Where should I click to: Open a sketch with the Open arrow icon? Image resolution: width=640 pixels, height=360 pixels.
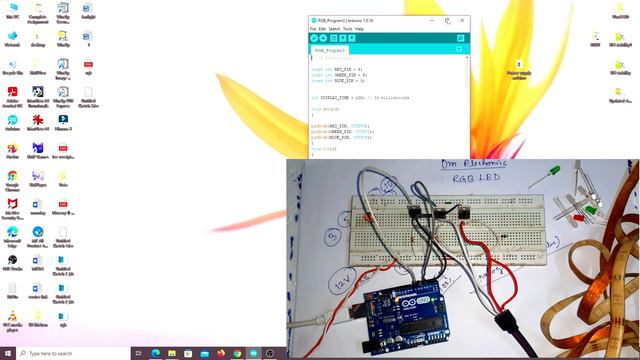[343, 38]
